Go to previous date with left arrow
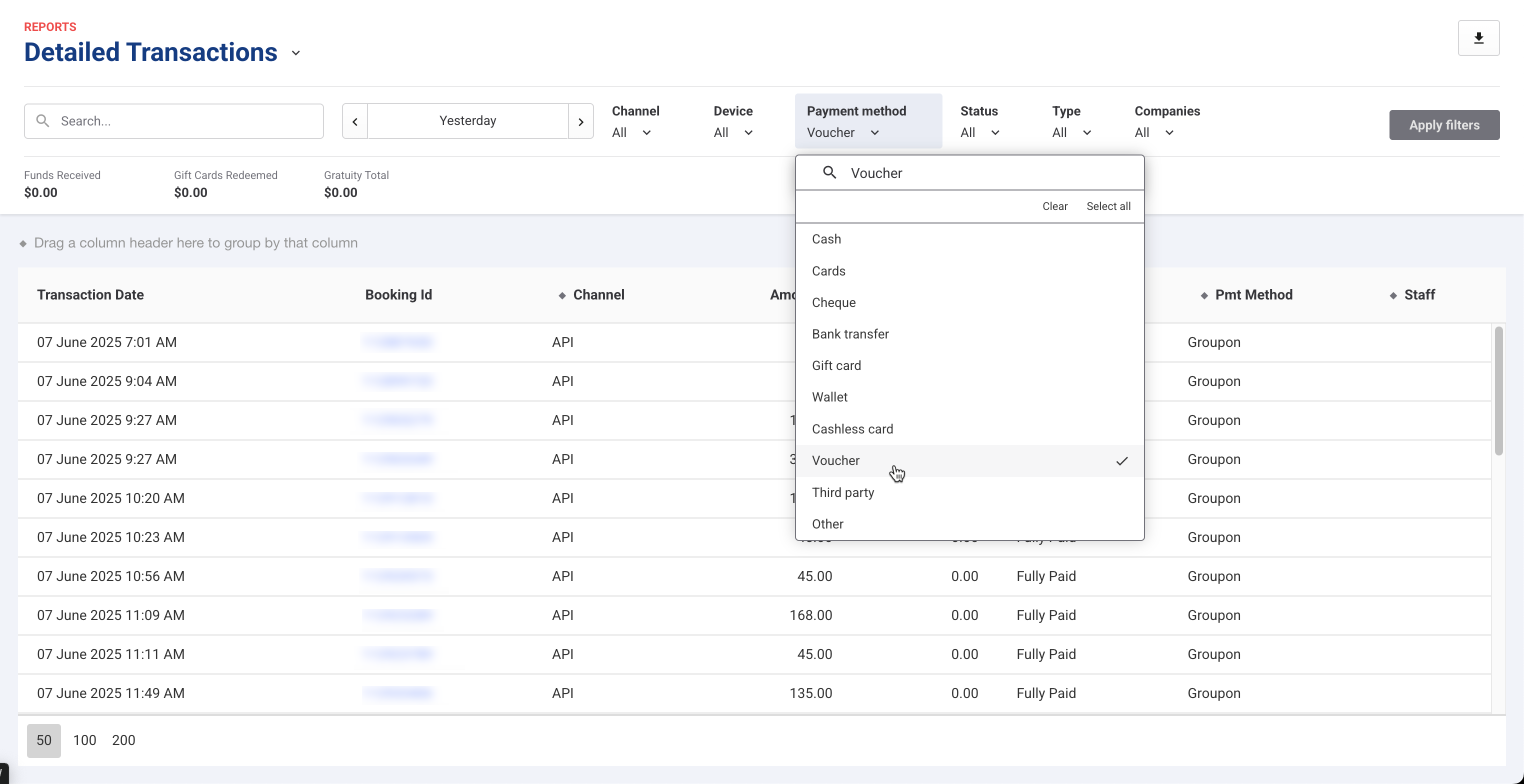Screen dimensions: 1524x784 pos(355,121)
